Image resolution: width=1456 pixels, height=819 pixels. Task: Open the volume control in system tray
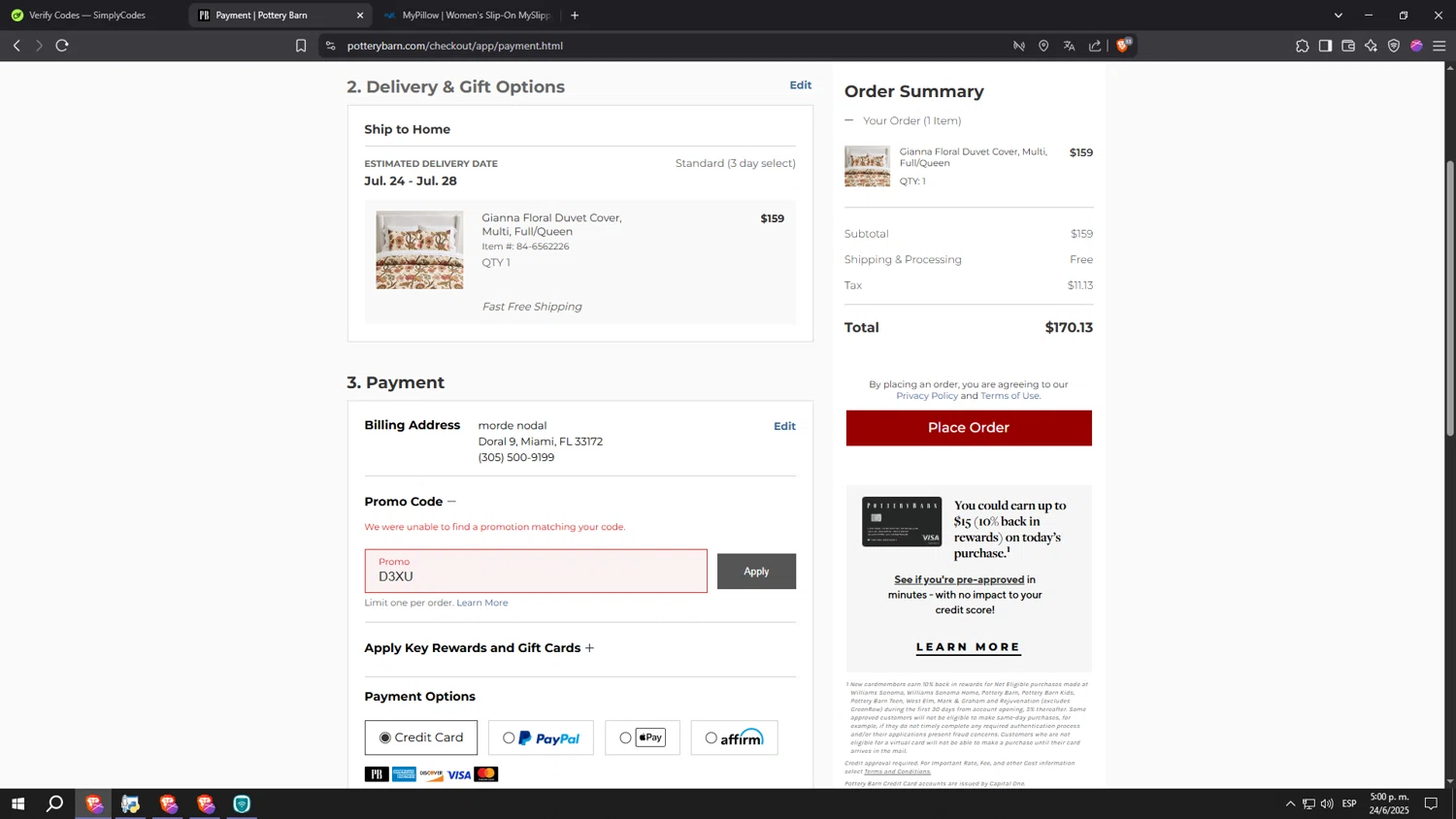click(x=1327, y=803)
